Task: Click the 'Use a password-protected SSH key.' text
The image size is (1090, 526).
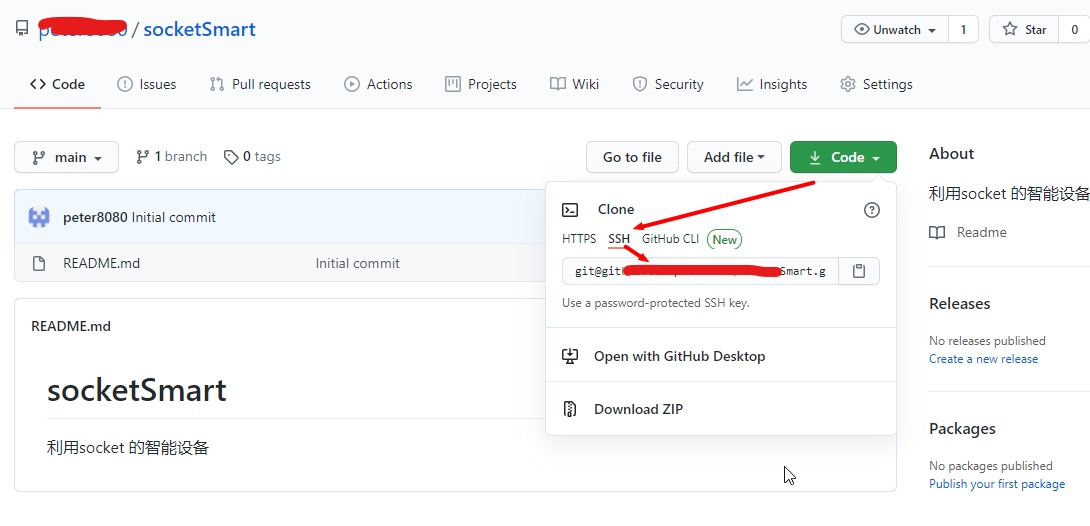Action: click(656, 303)
